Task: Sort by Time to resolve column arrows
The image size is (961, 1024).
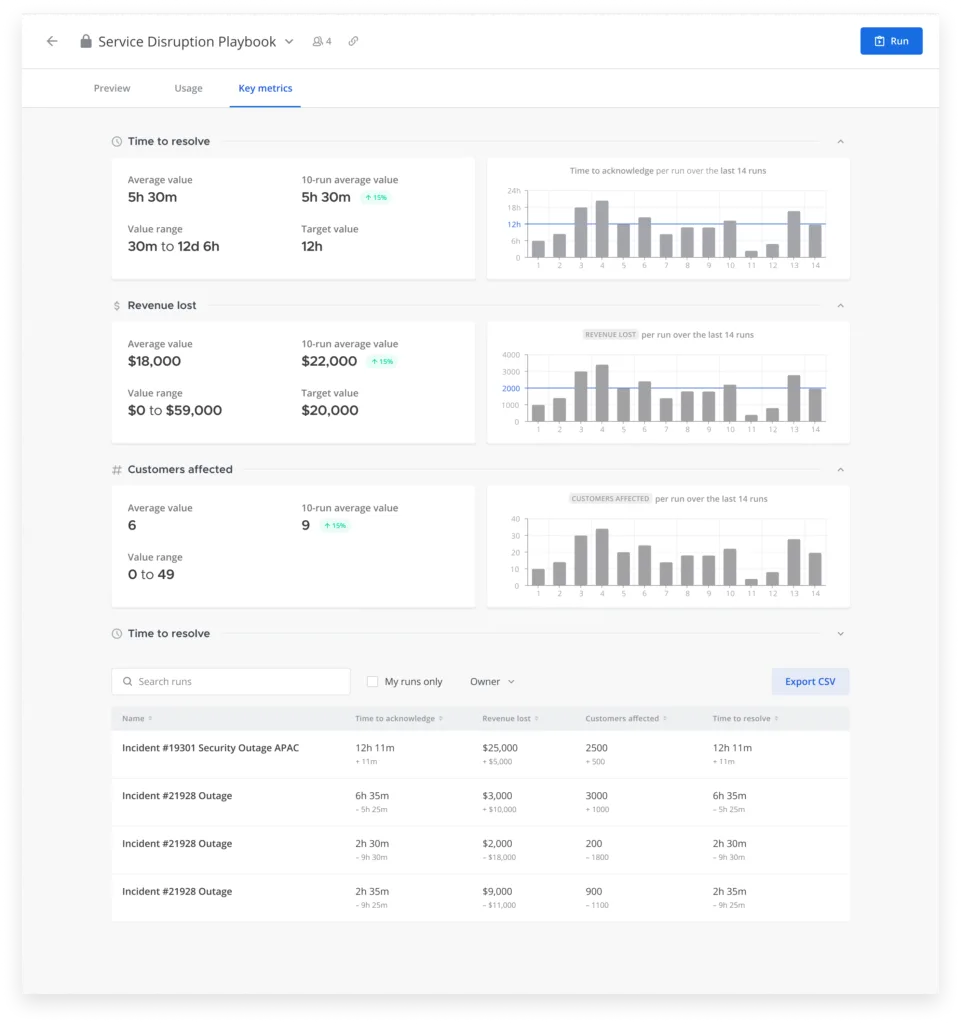Action: click(776, 718)
